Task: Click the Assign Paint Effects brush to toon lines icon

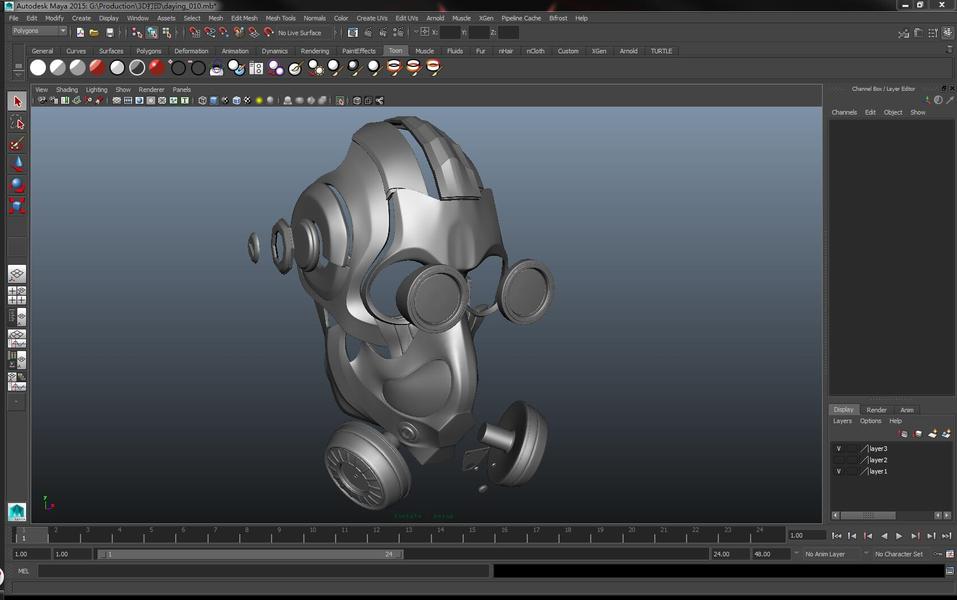Action: click(295, 68)
